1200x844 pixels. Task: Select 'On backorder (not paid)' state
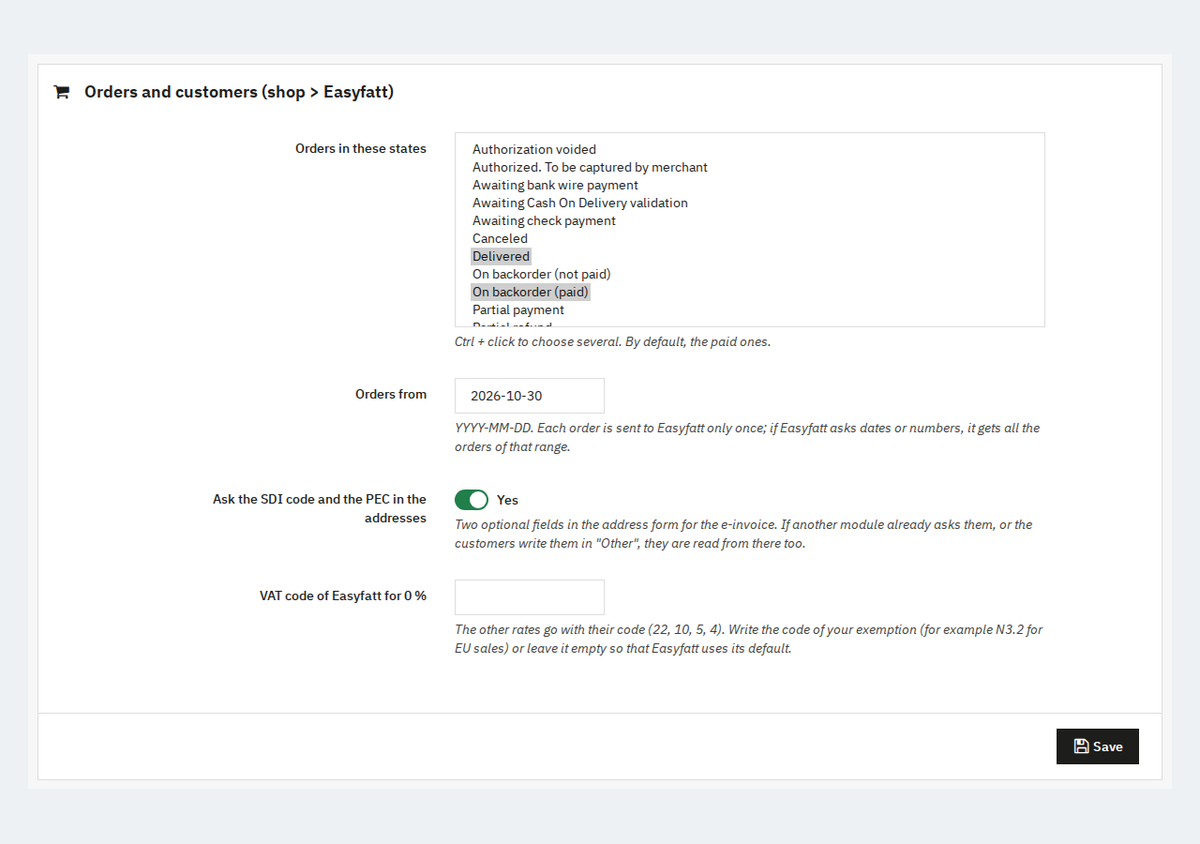(541, 275)
